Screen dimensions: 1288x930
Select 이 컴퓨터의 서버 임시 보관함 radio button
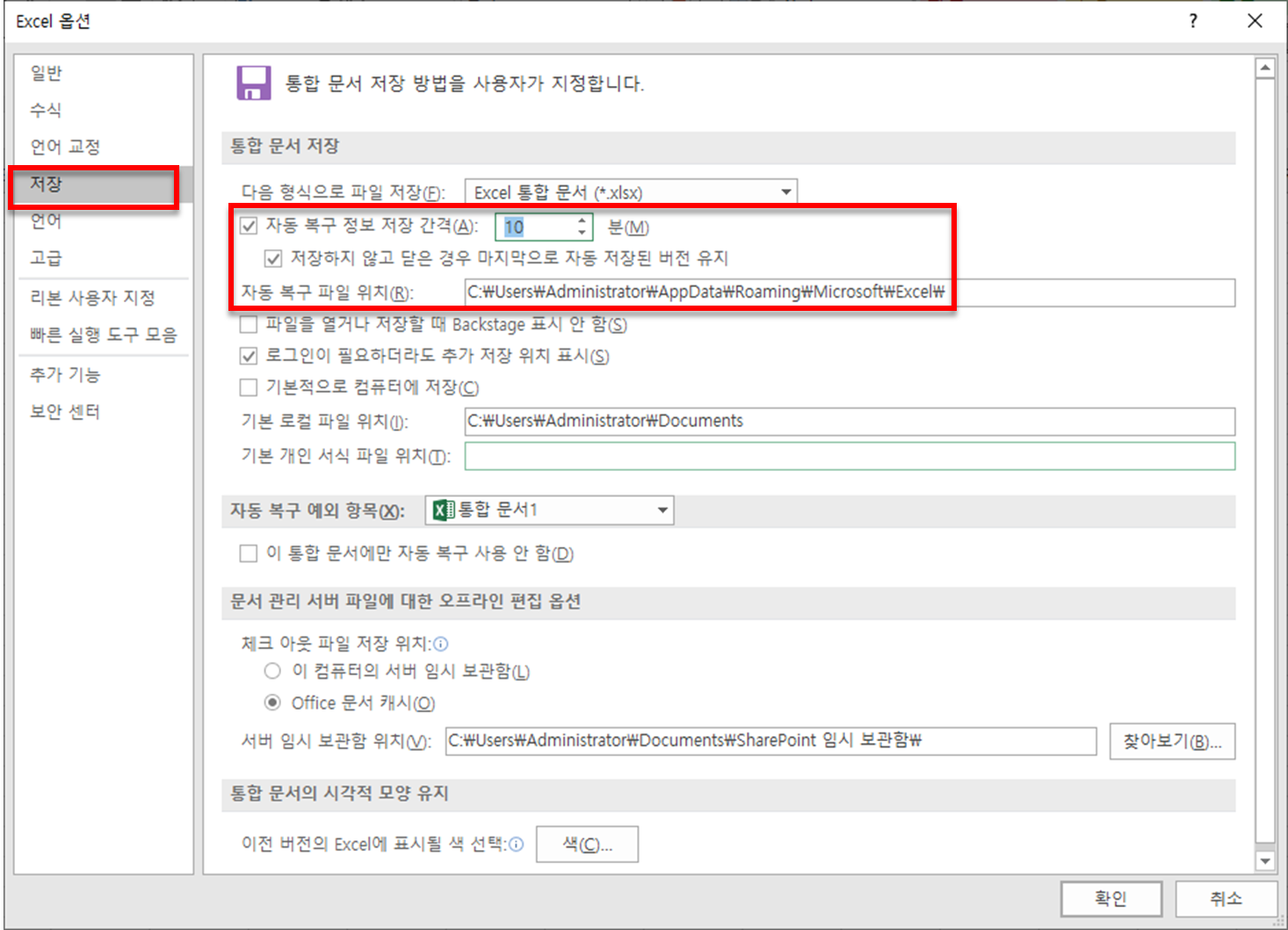272,671
